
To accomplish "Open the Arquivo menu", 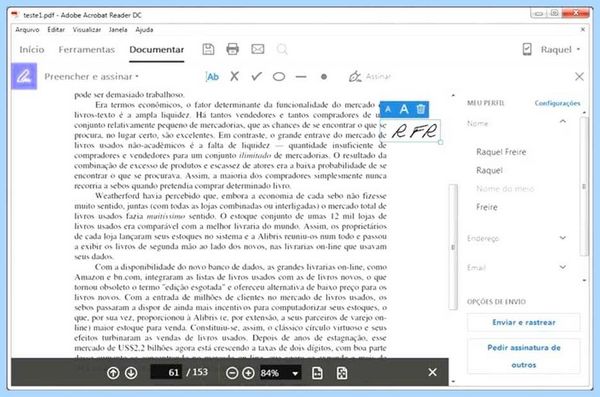I will point(27,29).
